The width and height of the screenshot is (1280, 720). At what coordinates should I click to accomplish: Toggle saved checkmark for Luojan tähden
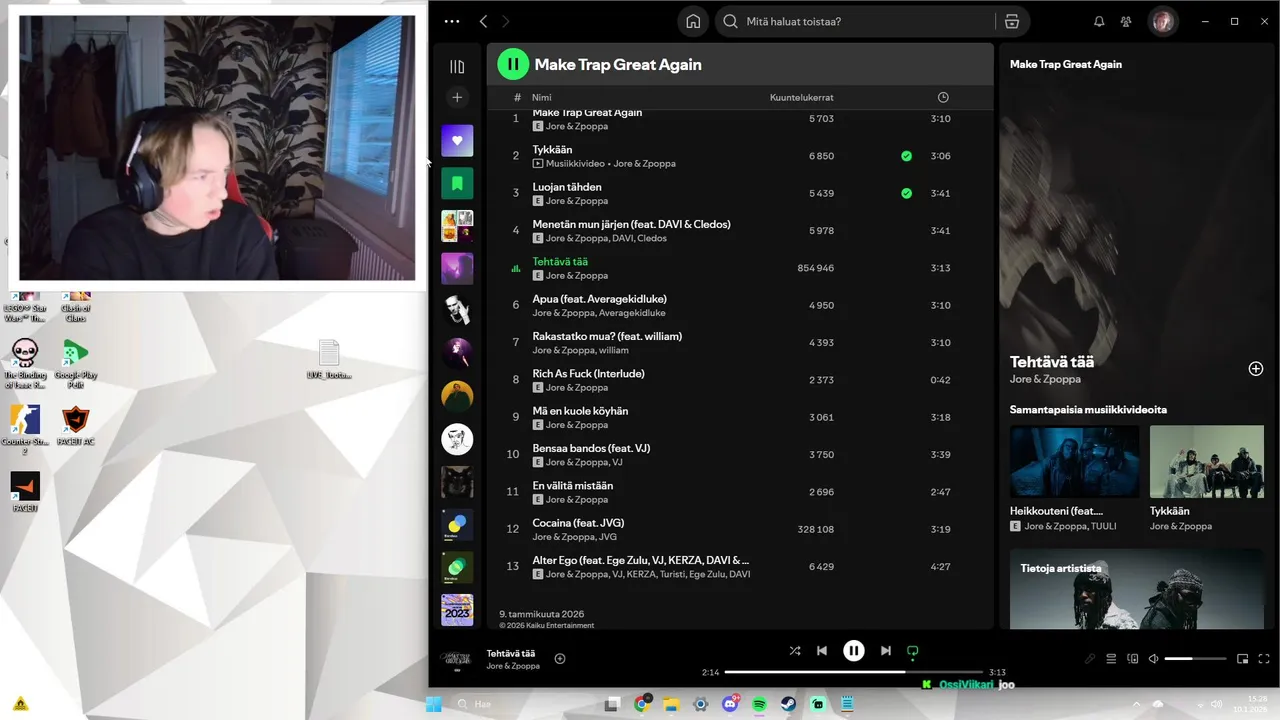[906, 193]
